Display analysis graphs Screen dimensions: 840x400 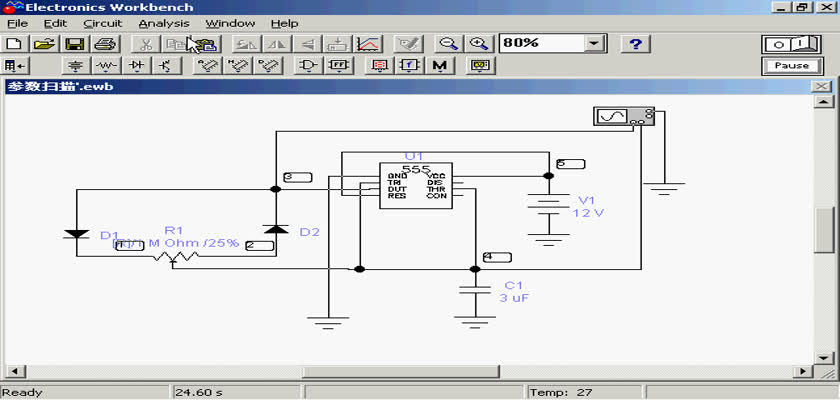(368, 43)
